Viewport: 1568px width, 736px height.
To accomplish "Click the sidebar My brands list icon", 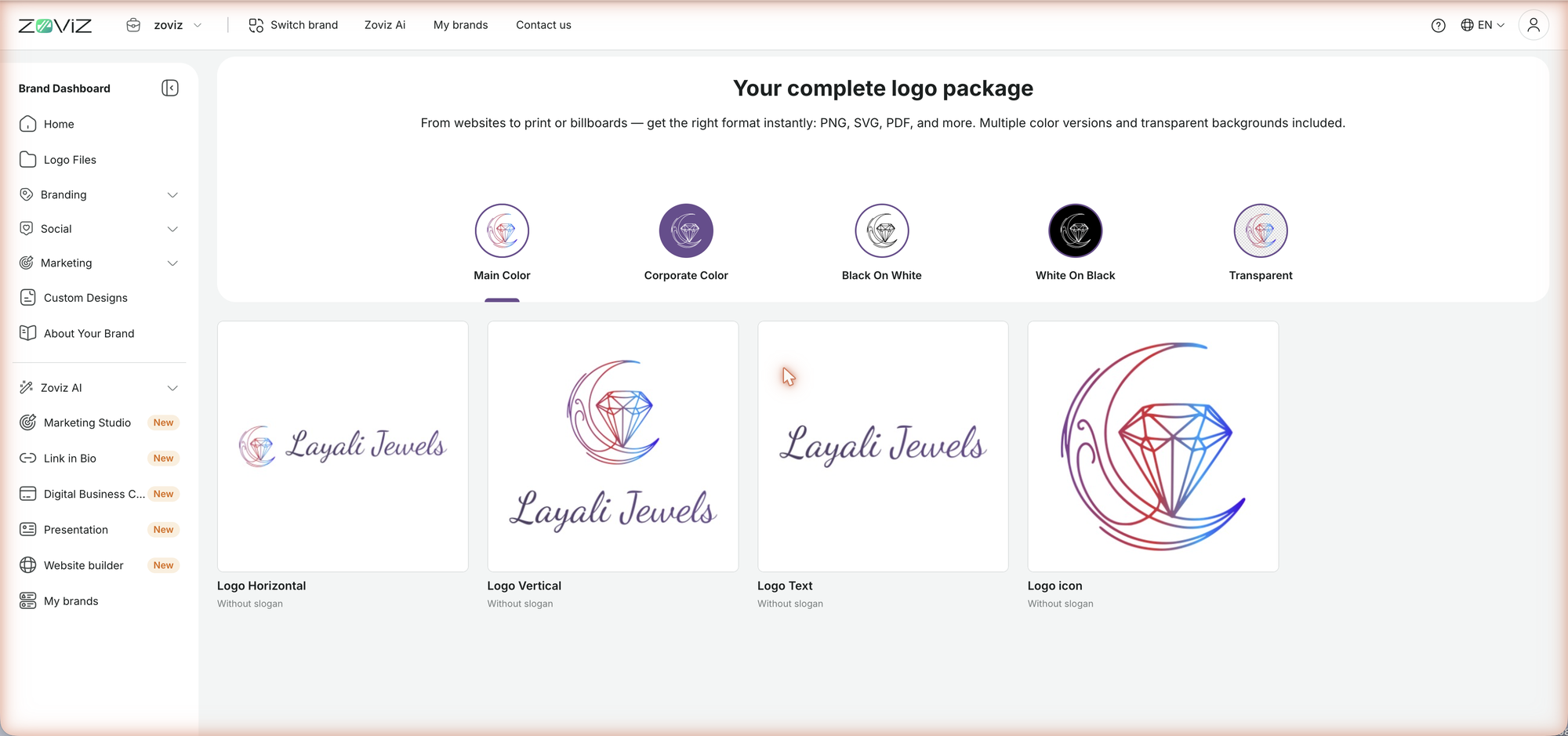I will [x=27, y=600].
